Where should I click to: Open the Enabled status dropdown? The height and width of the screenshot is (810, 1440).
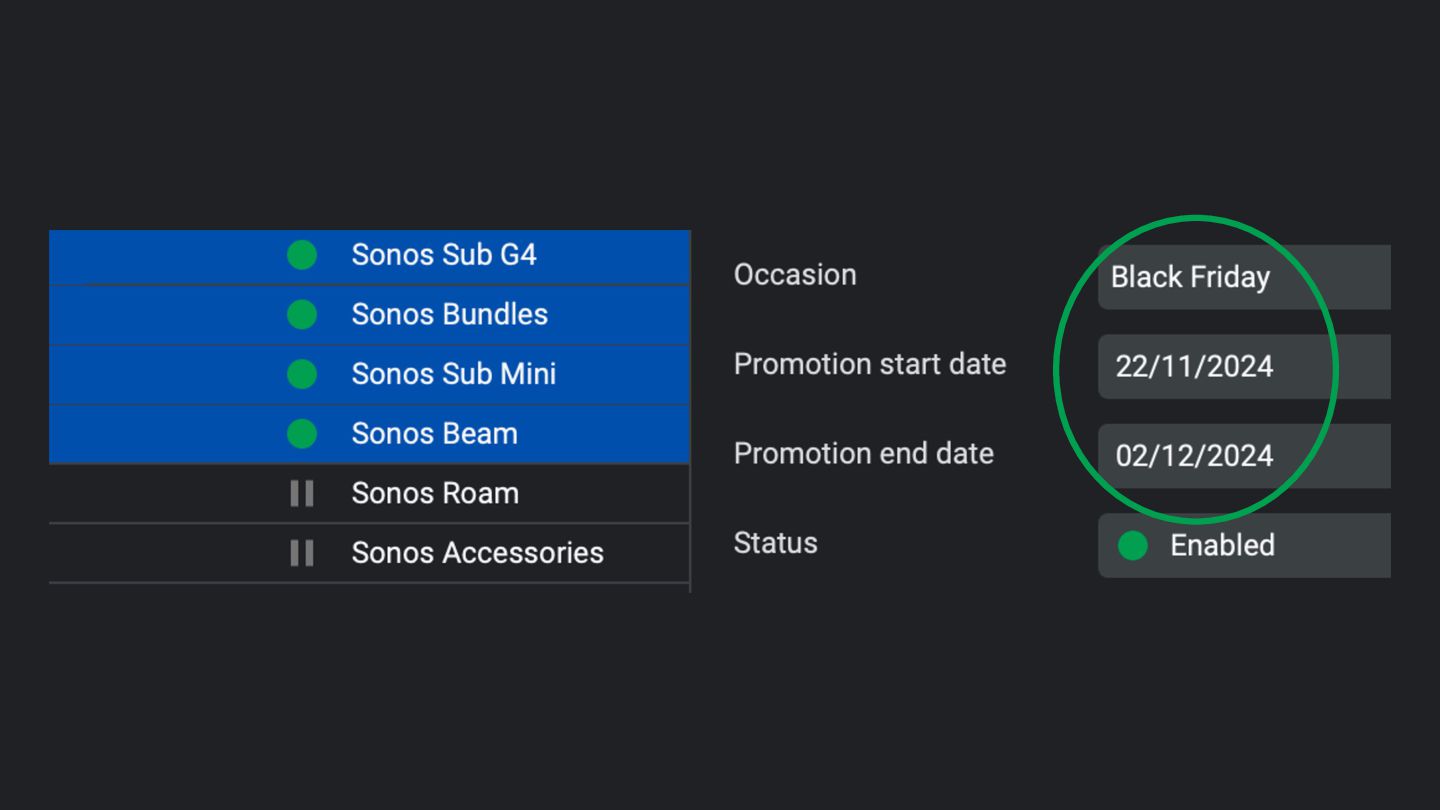1243,546
